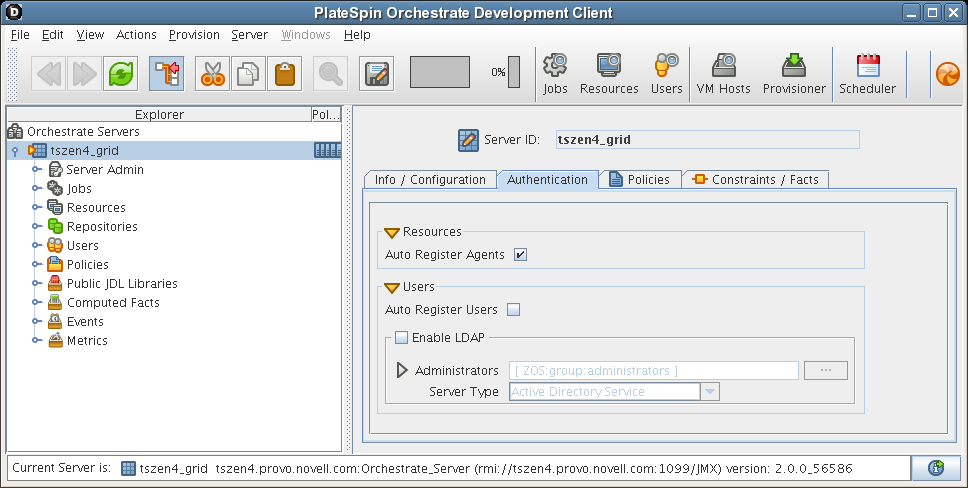Image resolution: width=968 pixels, height=488 pixels.
Task: Select Computed Facts in tree
Action: (114, 303)
